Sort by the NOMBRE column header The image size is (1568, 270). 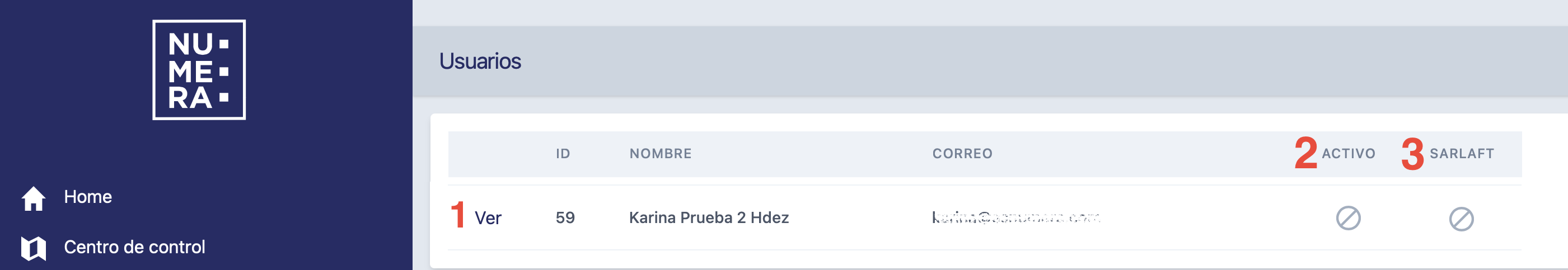[661, 154]
